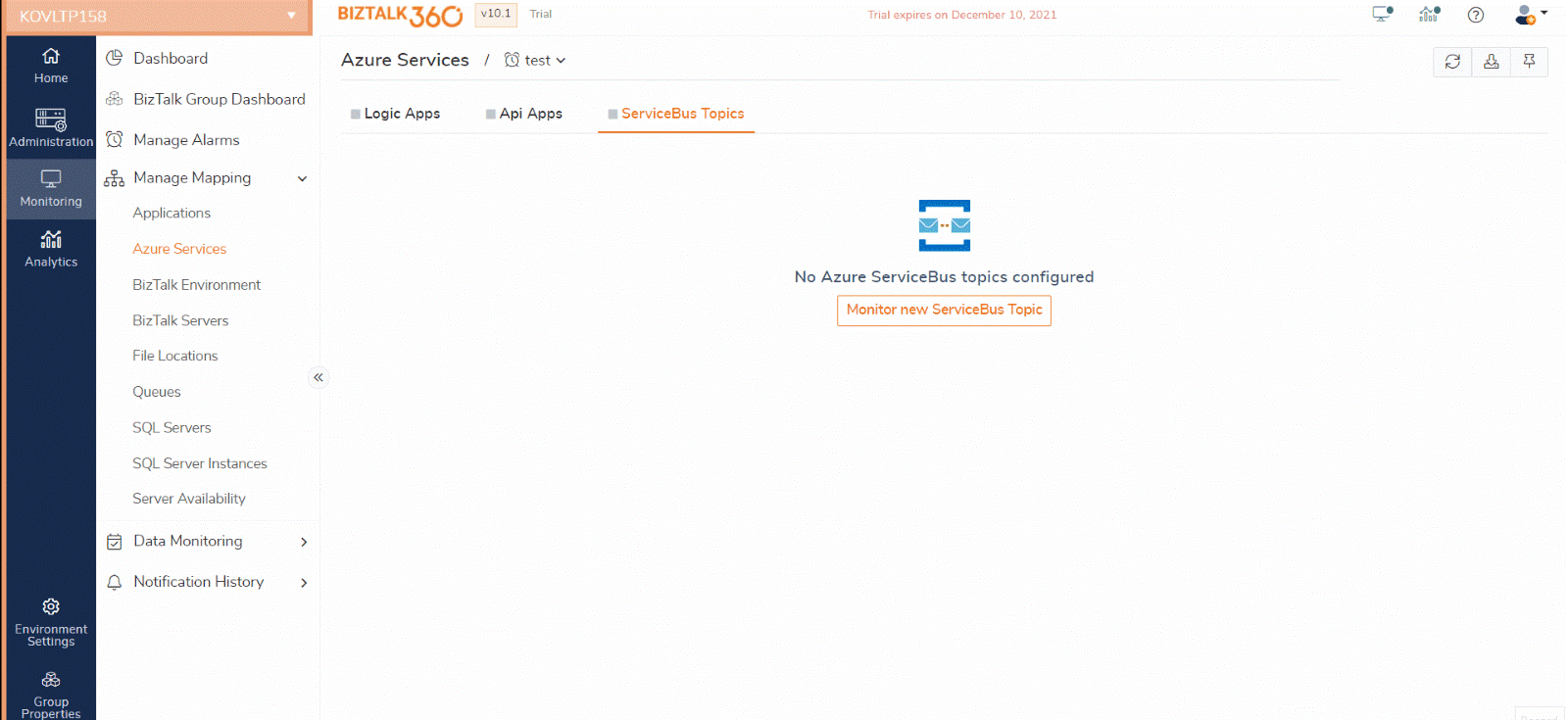
Task: Pin the current page
Action: click(x=1529, y=62)
